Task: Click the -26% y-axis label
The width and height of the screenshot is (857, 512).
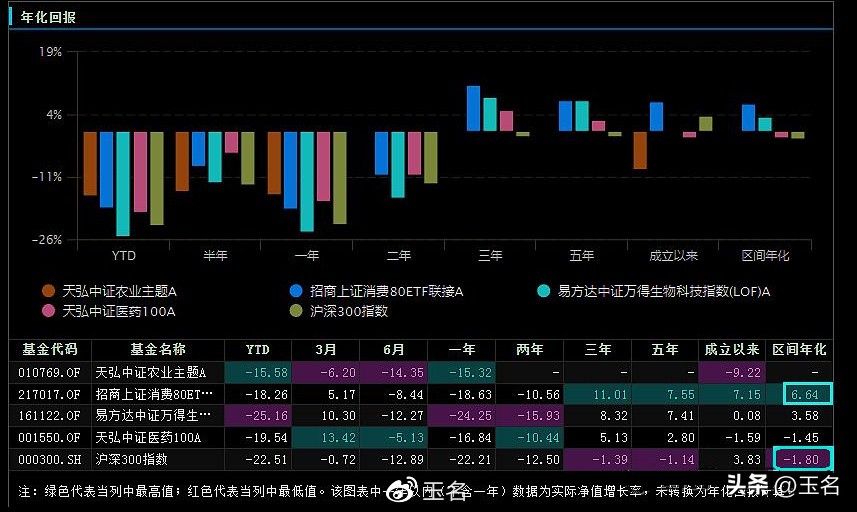Action: (46, 240)
